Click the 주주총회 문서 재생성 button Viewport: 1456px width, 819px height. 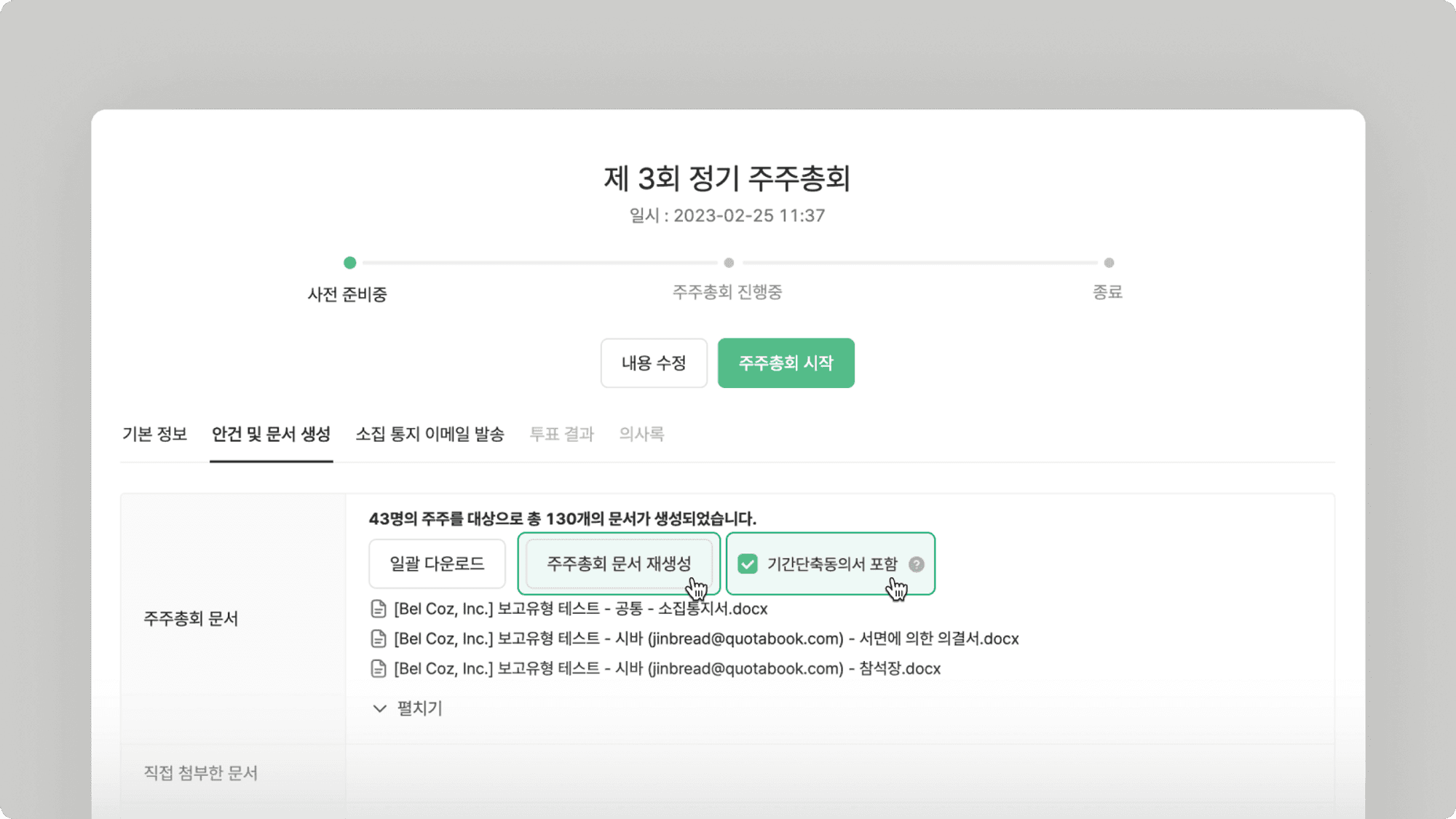619,563
